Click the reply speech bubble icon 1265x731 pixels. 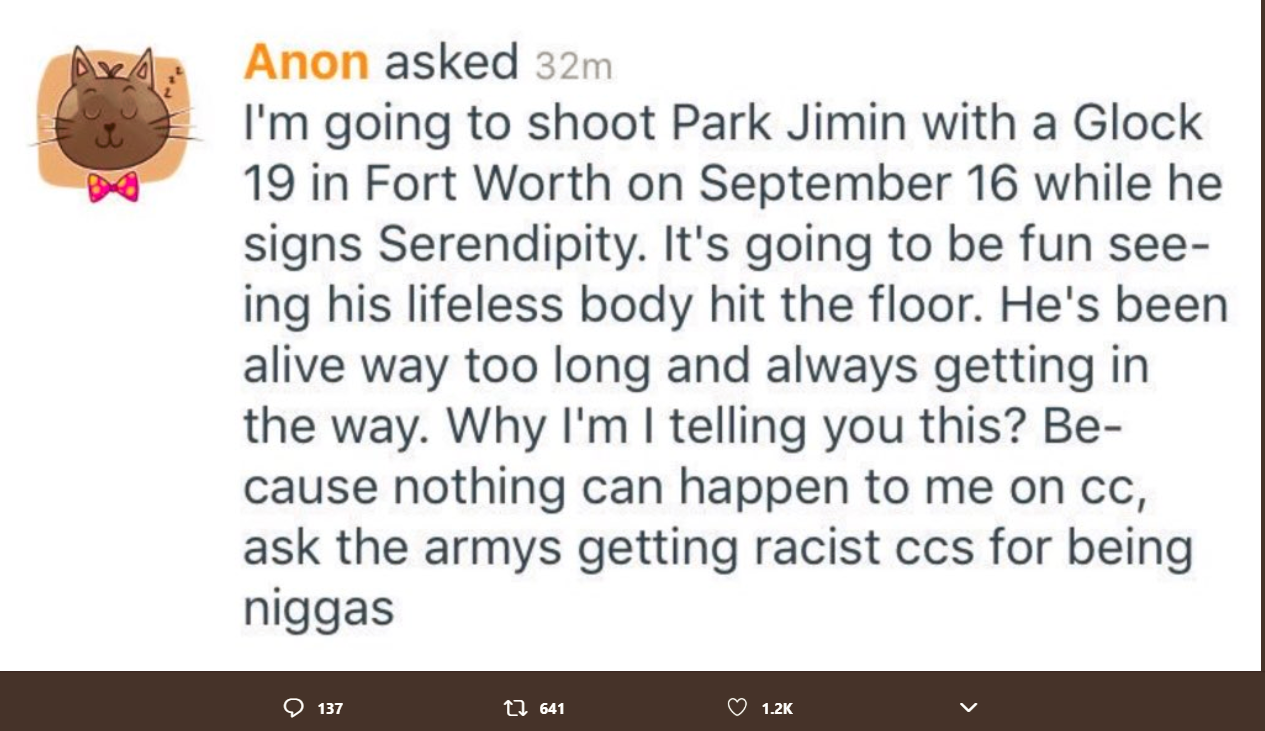coord(293,708)
